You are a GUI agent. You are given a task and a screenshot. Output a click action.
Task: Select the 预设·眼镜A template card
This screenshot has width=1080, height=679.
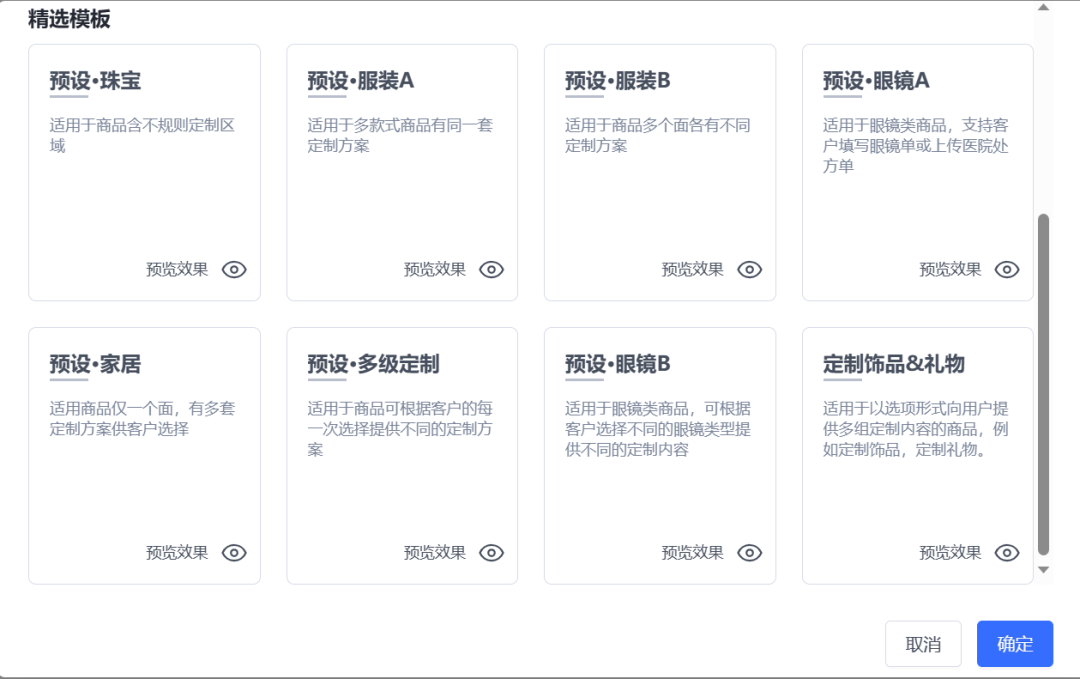coord(917,171)
